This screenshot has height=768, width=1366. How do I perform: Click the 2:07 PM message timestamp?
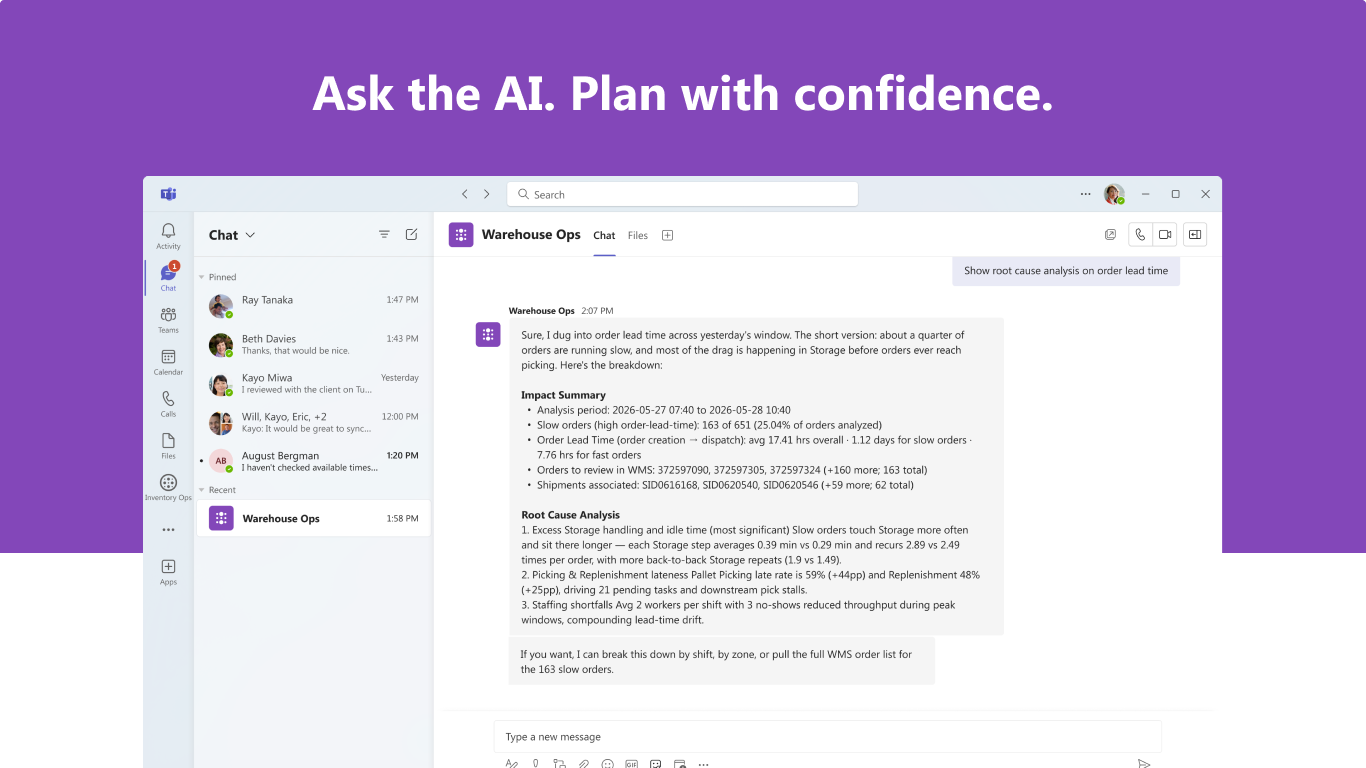coord(597,311)
